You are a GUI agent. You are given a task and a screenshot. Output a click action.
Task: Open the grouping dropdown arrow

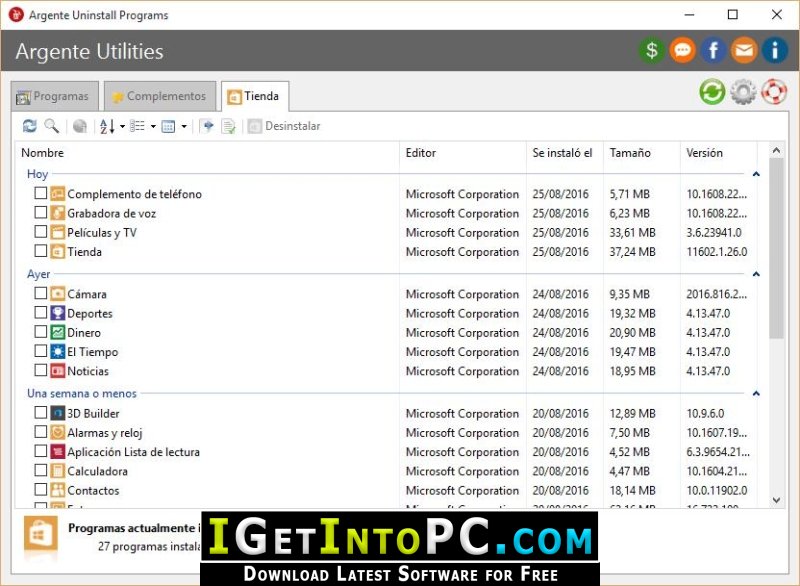(x=153, y=126)
